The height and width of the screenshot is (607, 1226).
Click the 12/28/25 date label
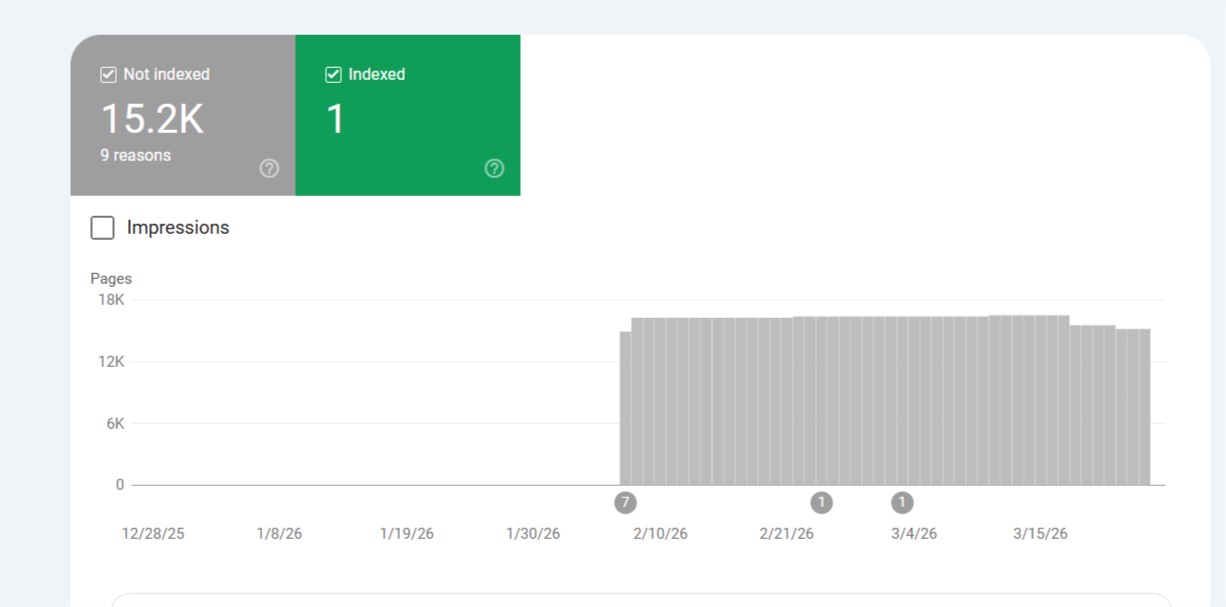coord(153,534)
